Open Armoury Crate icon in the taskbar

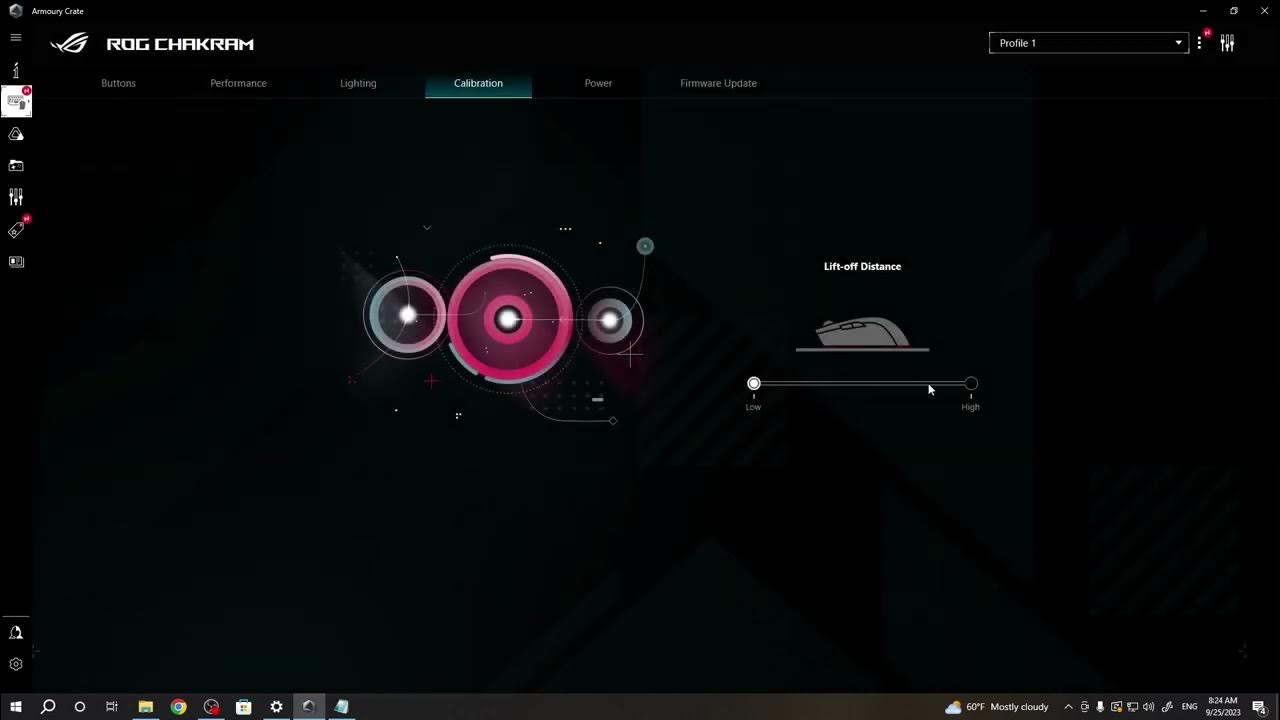(309, 707)
